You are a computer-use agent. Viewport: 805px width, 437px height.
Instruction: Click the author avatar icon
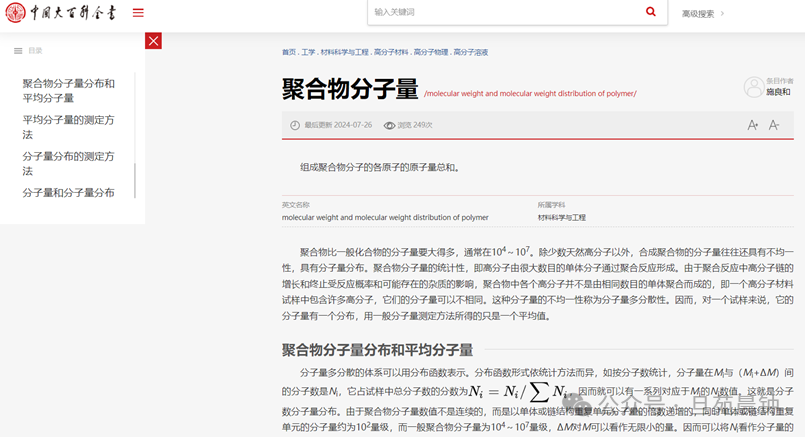pyautogui.click(x=754, y=87)
